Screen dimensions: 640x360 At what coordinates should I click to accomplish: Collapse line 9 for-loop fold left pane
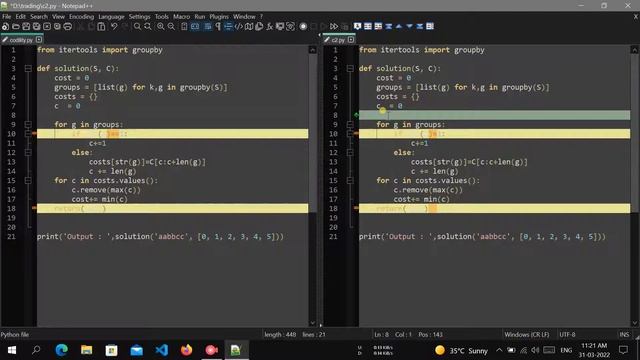coord(28,124)
